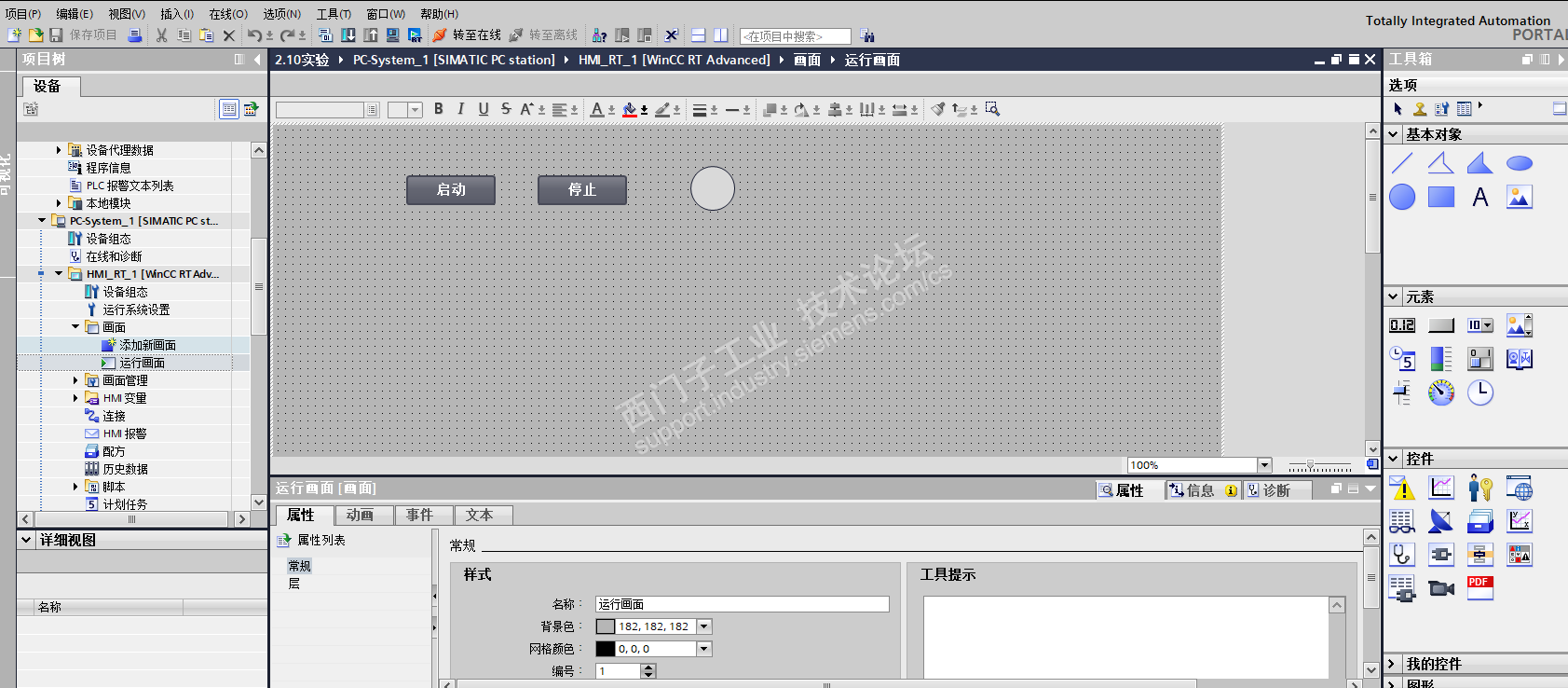Click the 启动 button on the canvas

[451, 190]
